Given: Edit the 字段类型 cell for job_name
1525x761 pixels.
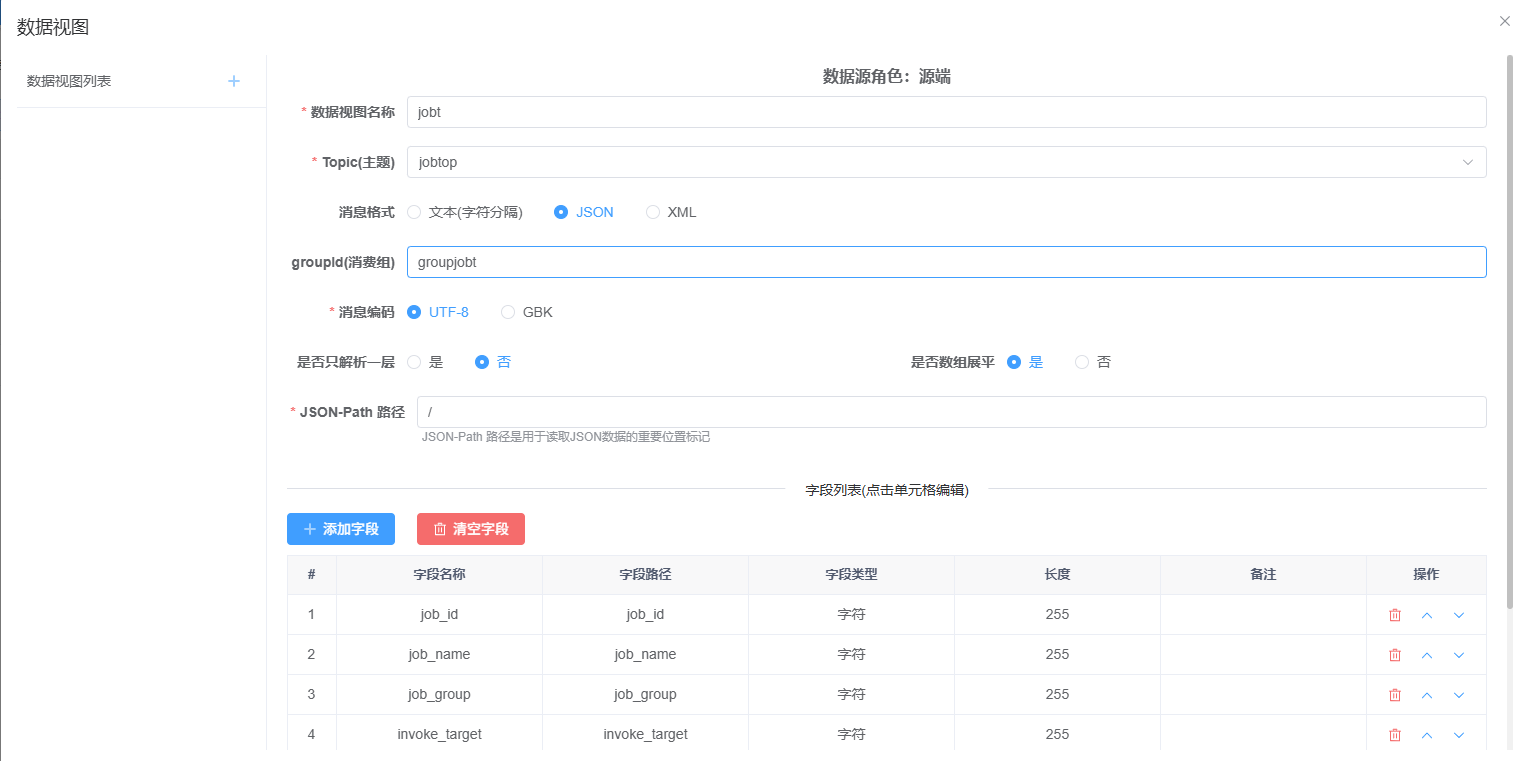Looking at the screenshot, I should [851, 655].
